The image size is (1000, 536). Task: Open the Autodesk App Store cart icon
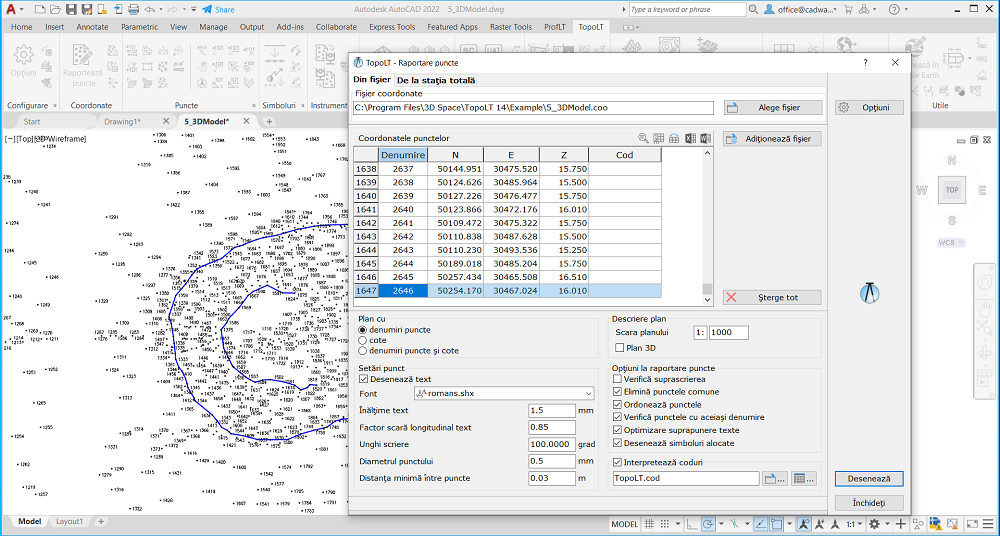coord(848,10)
